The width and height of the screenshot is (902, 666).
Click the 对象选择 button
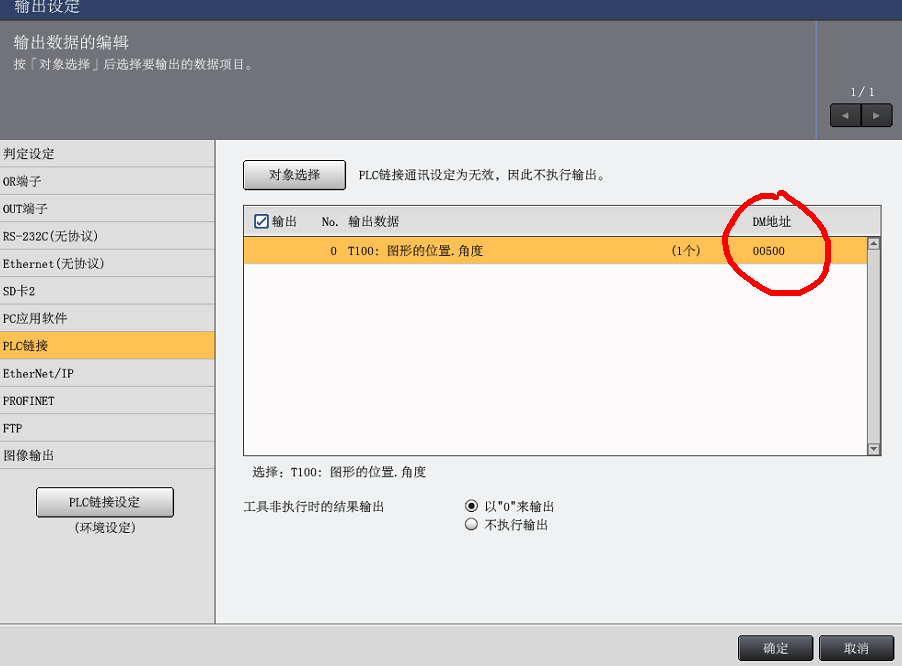[294, 175]
